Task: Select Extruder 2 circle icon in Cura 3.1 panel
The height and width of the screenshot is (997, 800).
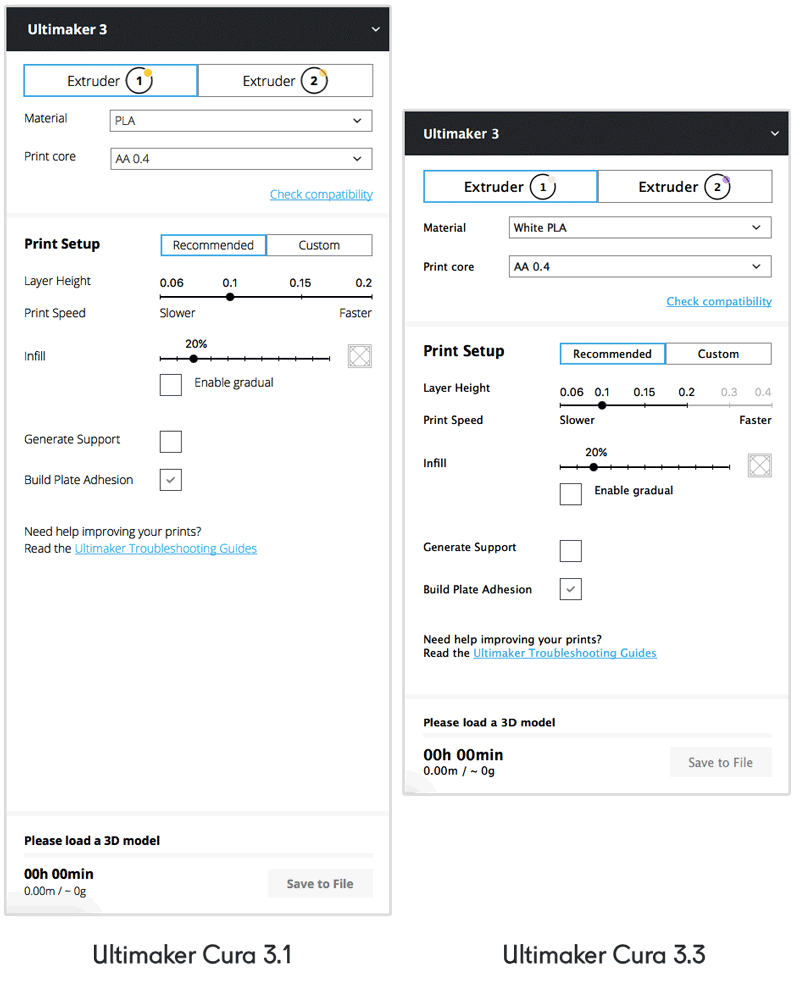Action: (314, 81)
